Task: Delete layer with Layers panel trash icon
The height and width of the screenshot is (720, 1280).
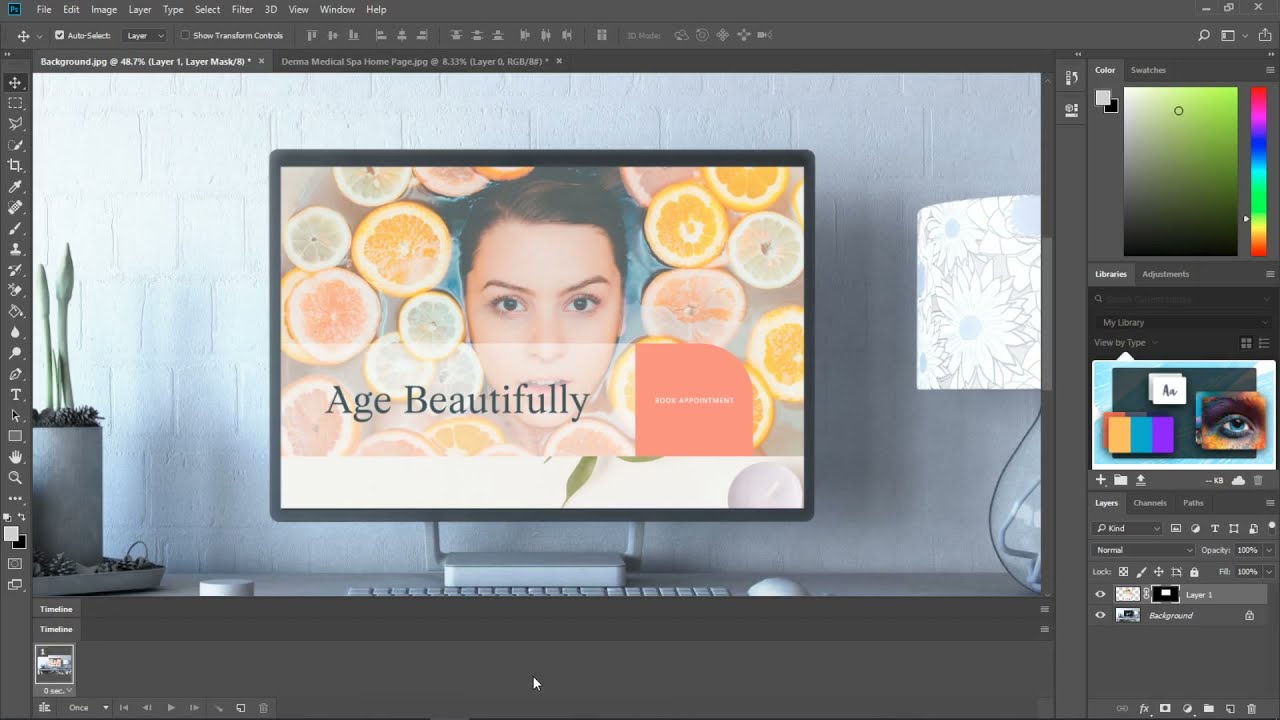Action: 1251,708
